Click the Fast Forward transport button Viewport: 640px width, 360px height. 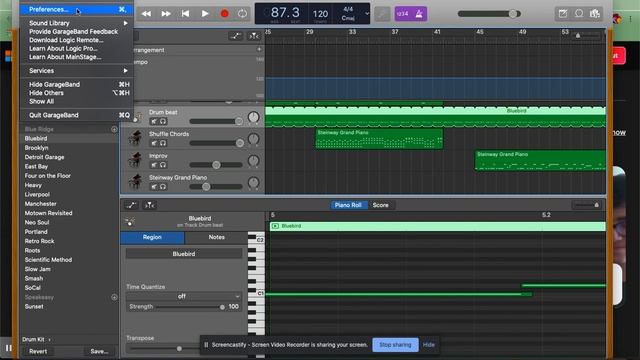[166, 13]
